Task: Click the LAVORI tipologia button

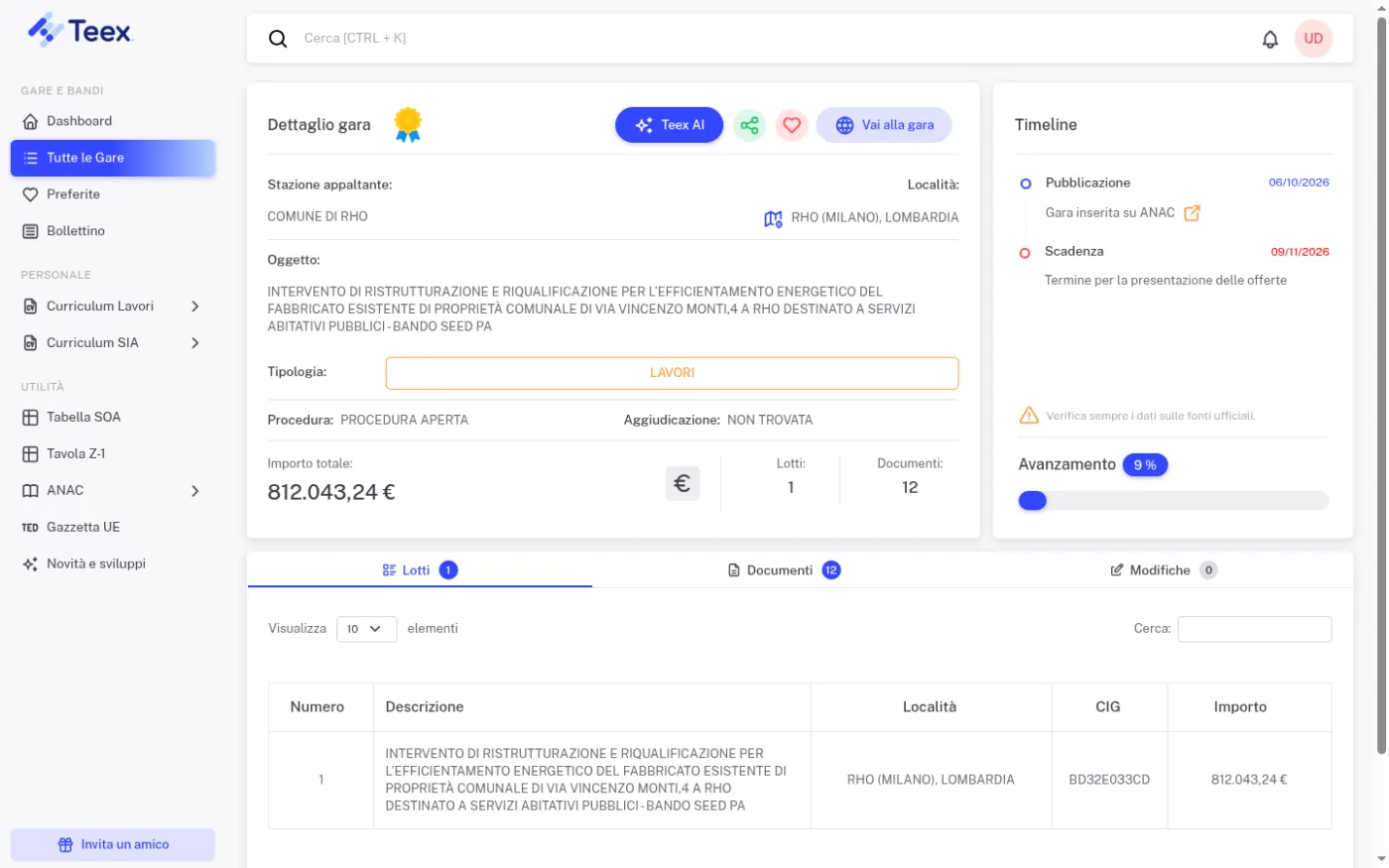Action: coord(672,373)
